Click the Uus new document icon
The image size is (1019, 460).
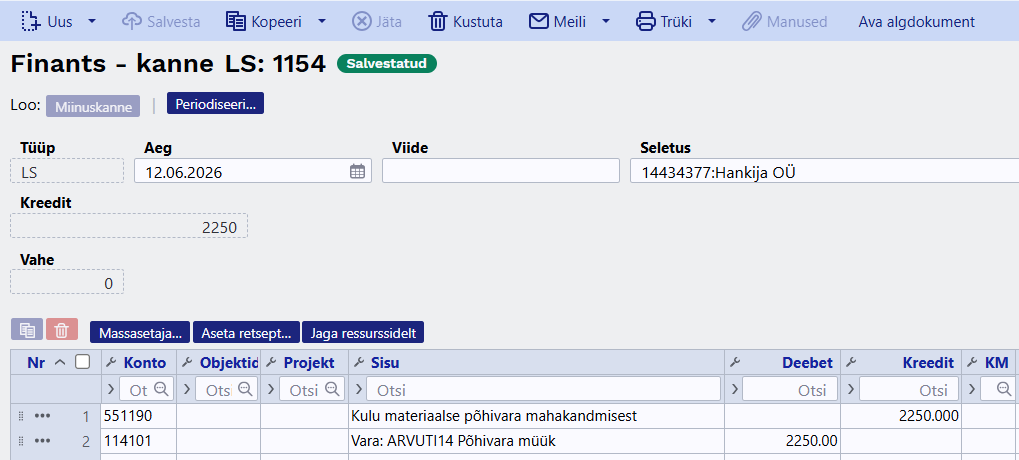[x=30, y=21]
